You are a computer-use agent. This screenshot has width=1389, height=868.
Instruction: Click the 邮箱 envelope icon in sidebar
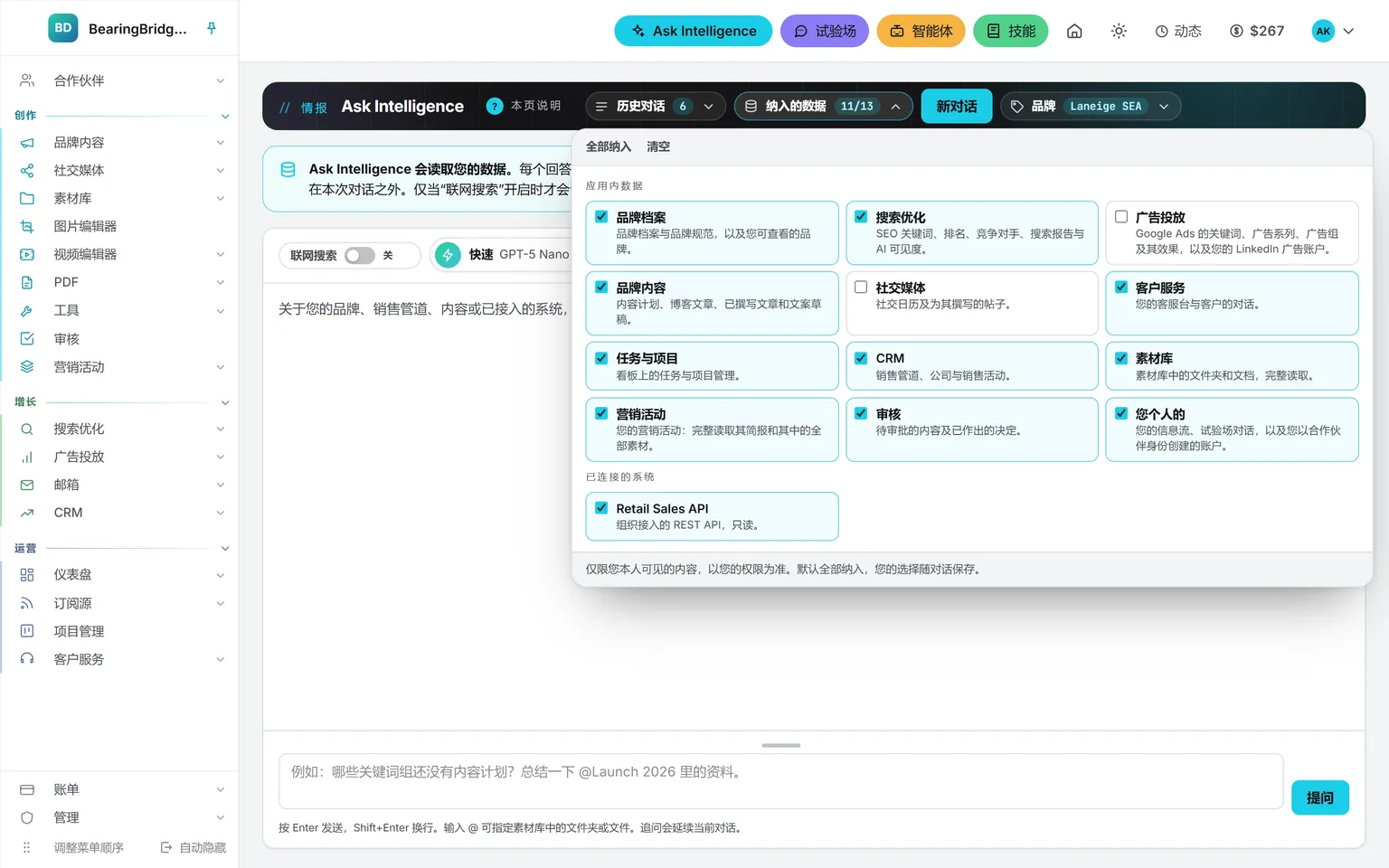click(x=27, y=485)
